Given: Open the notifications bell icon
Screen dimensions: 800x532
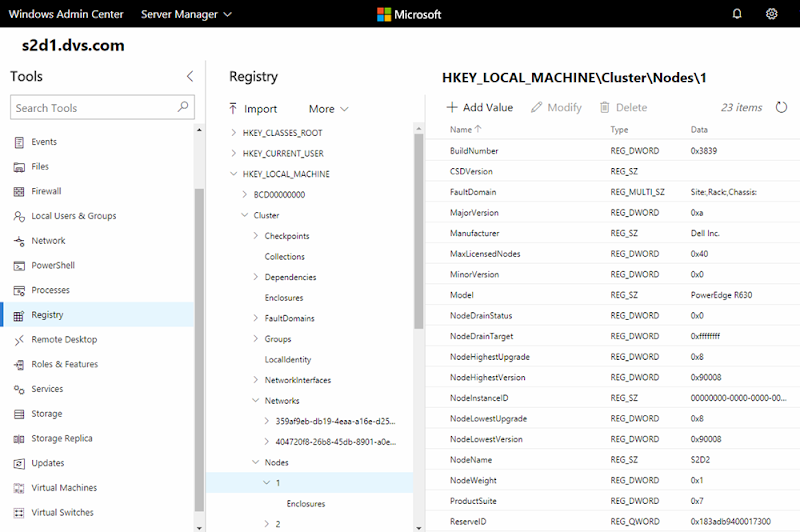Looking at the screenshot, I should point(737,14).
